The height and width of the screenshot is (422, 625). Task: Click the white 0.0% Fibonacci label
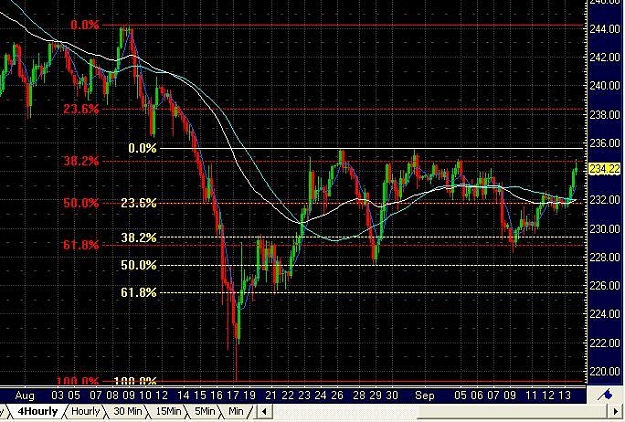point(142,149)
